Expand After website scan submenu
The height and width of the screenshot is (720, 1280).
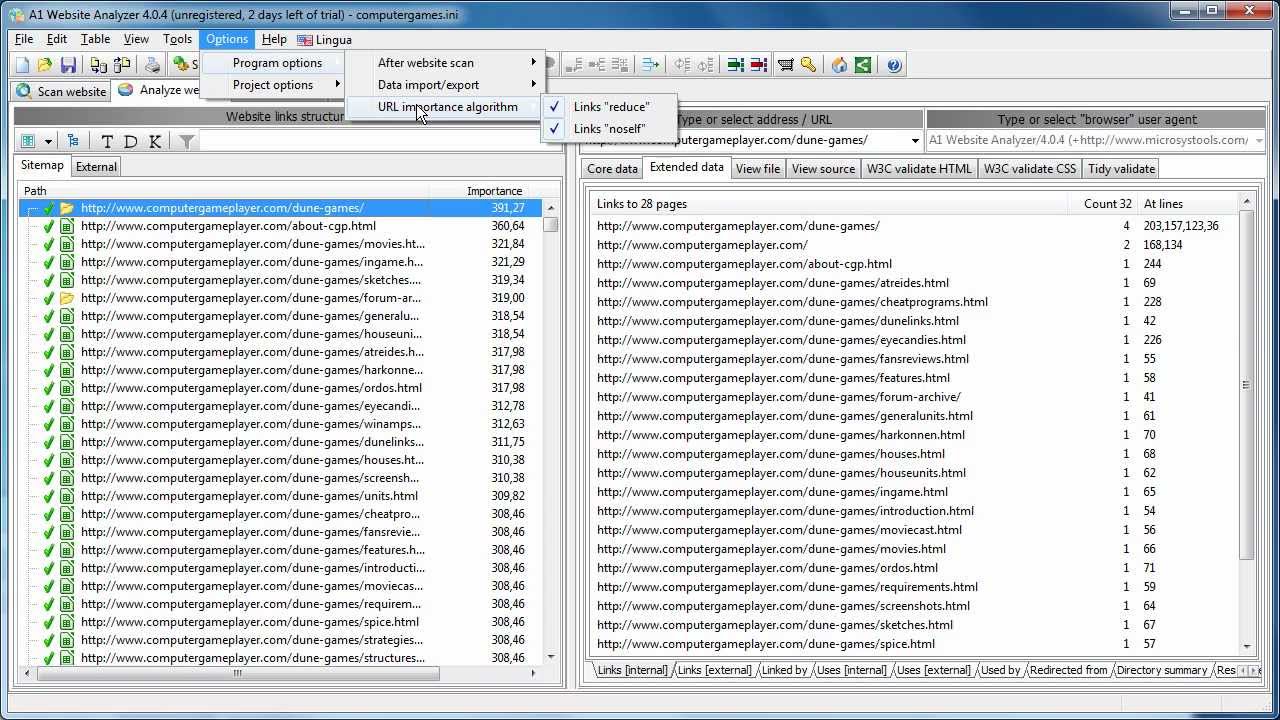click(x=445, y=63)
